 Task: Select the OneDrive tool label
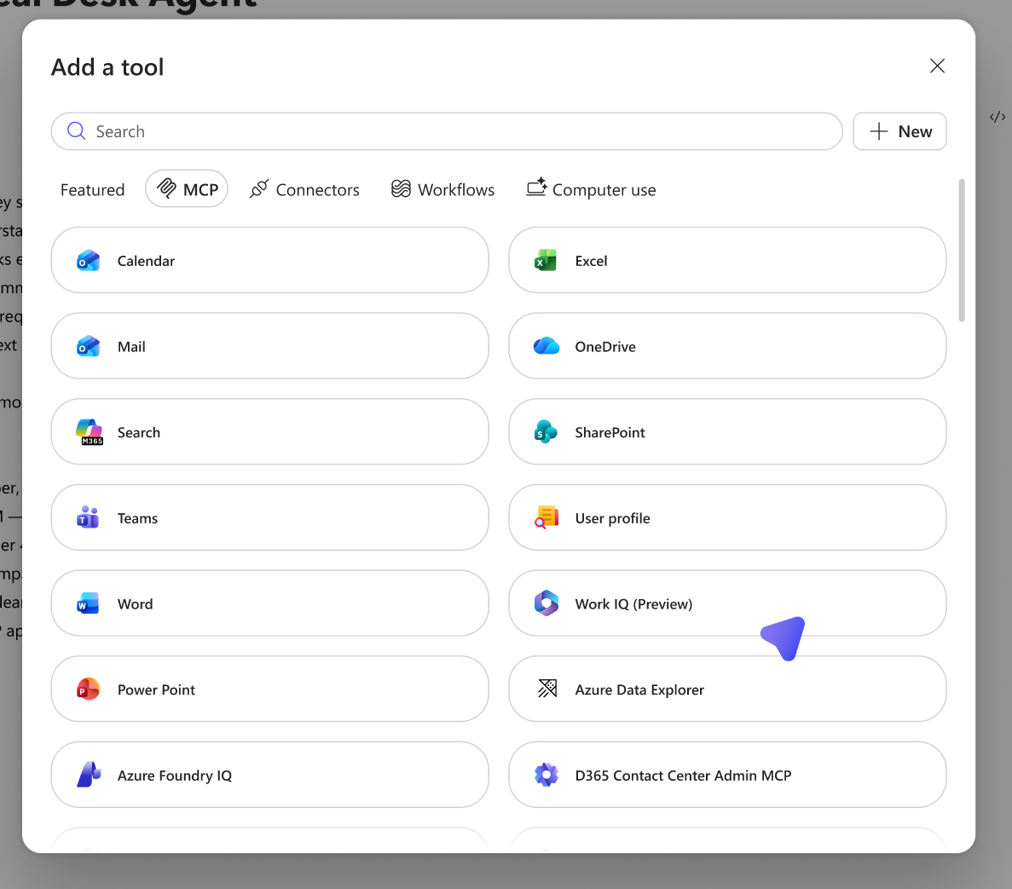point(605,347)
